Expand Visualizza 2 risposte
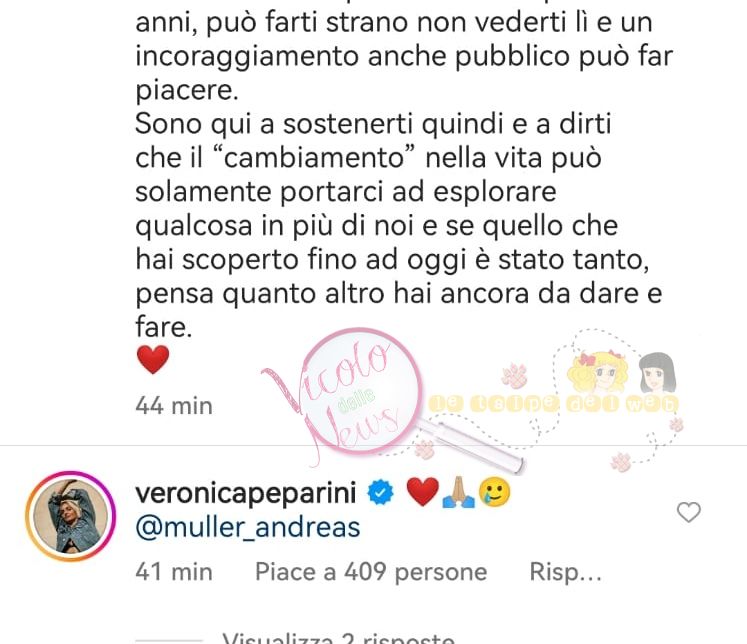The height and width of the screenshot is (644, 747). click(338, 638)
